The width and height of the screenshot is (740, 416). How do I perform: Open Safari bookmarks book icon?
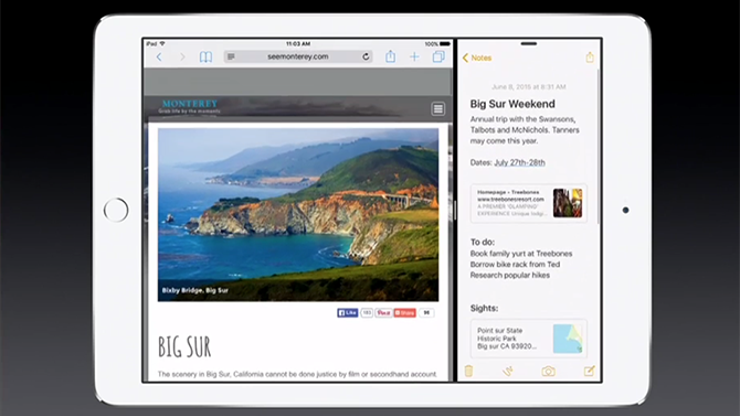tap(206, 57)
